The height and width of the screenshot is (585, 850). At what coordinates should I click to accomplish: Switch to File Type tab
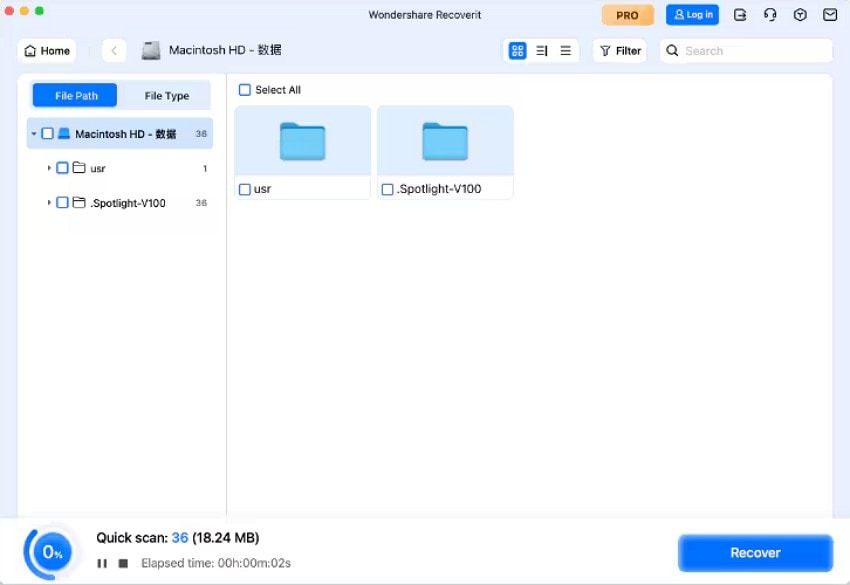[166, 95]
